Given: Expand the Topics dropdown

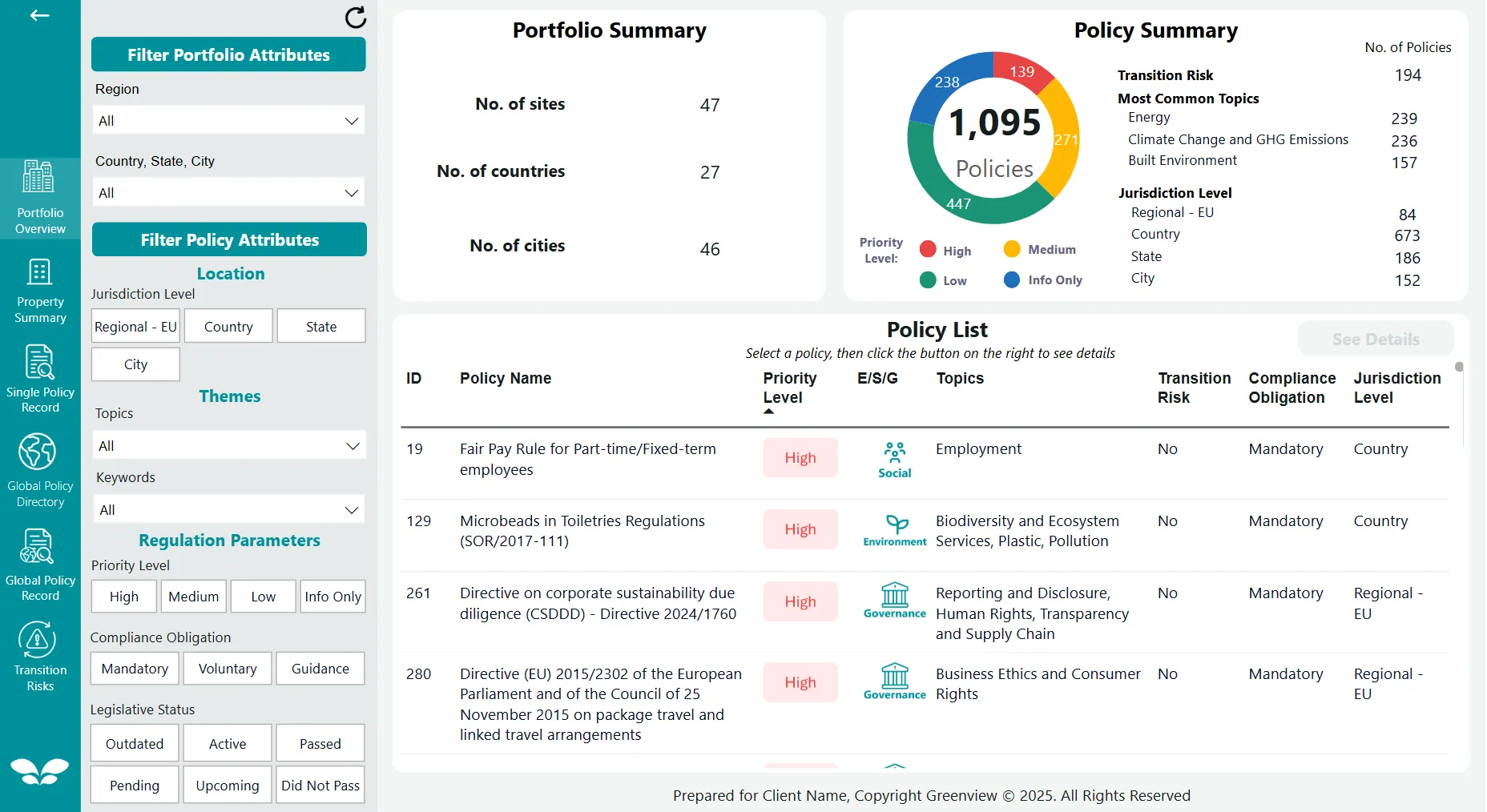Looking at the screenshot, I should click(228, 445).
